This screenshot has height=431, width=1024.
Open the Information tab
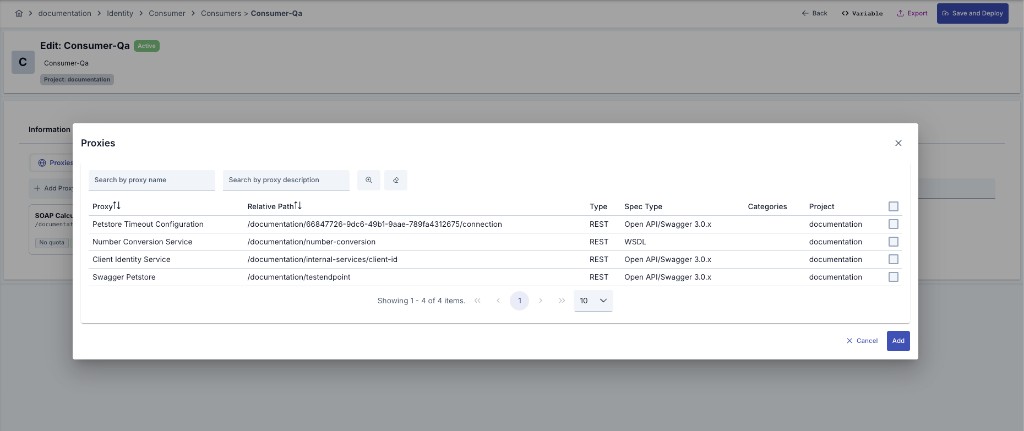pos(49,129)
